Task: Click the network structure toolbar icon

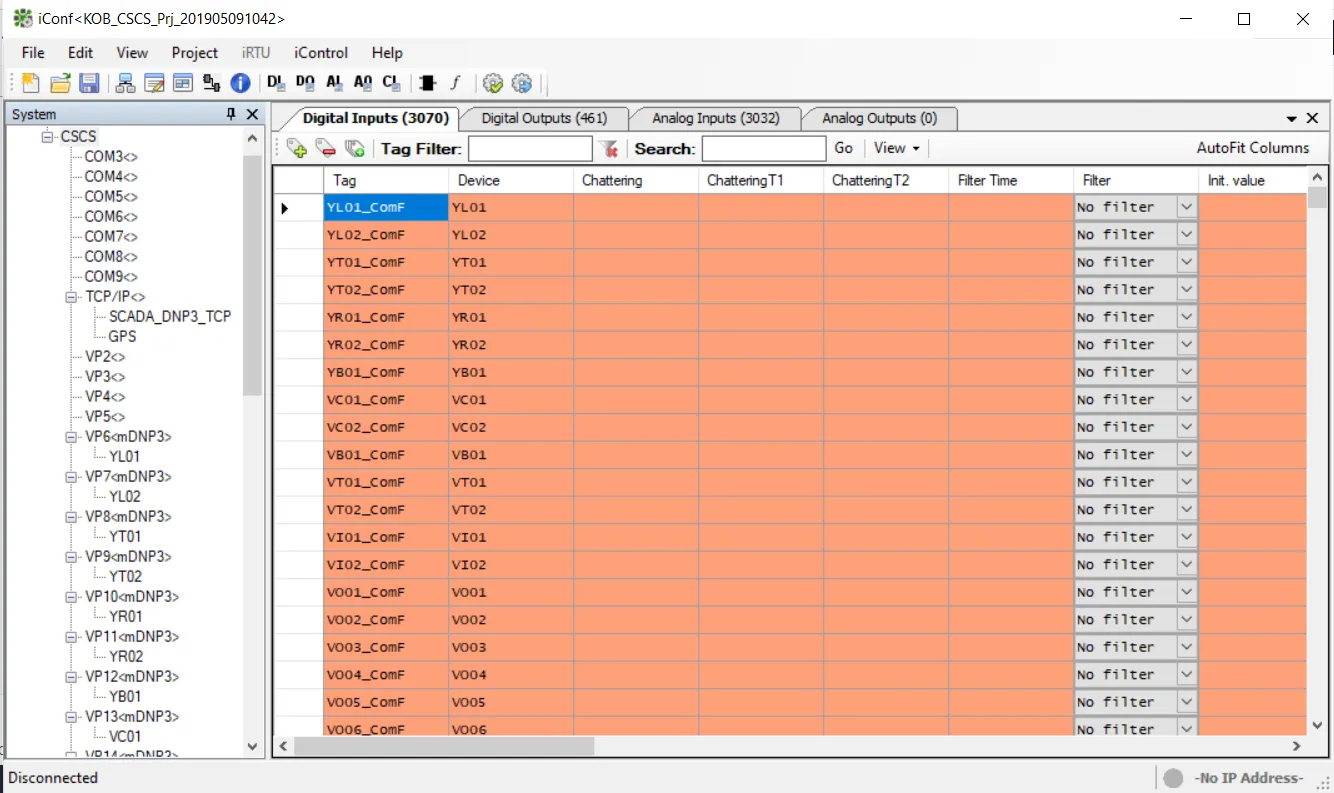Action: [x=125, y=83]
